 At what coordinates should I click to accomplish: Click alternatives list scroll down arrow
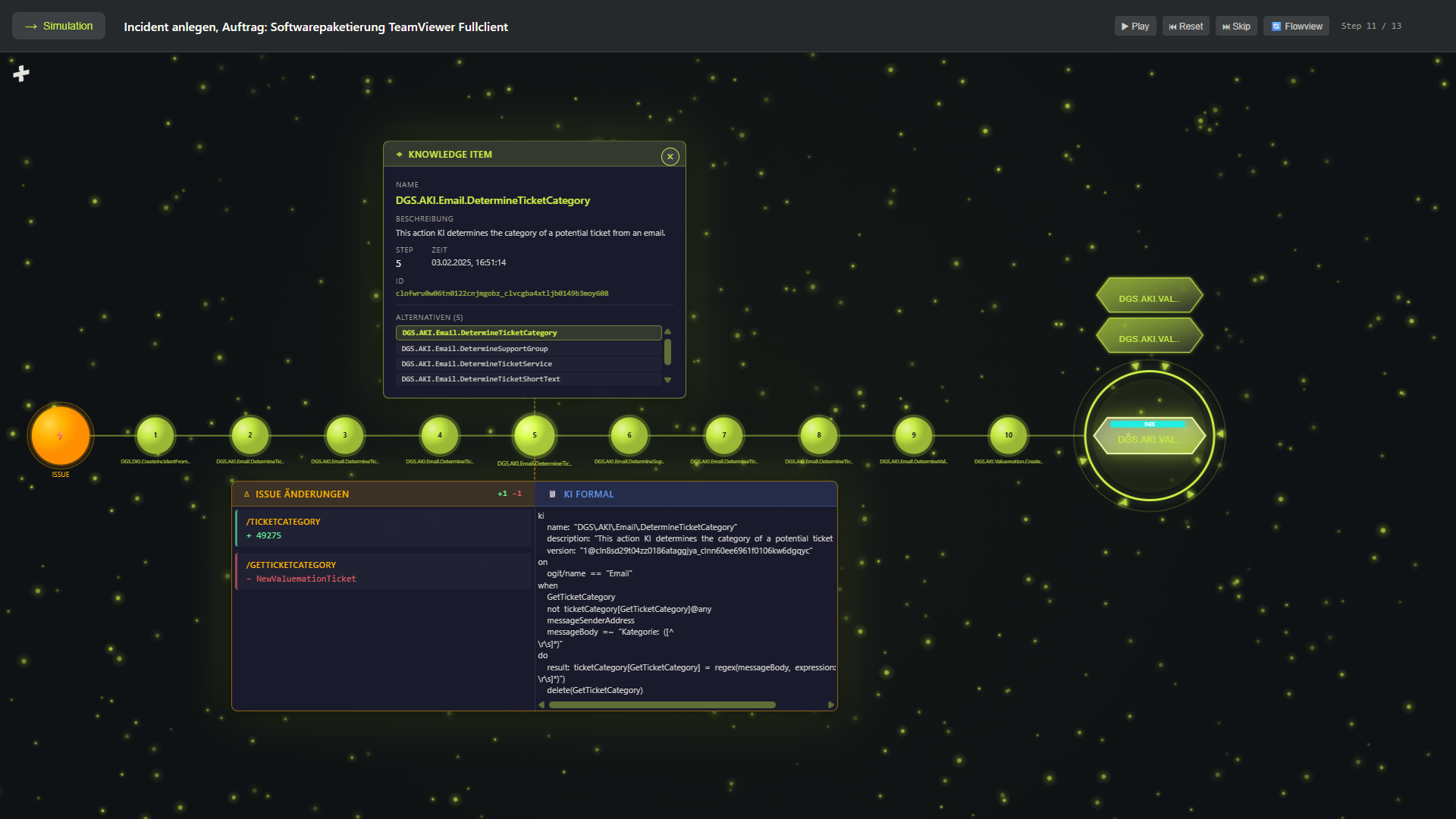[668, 380]
